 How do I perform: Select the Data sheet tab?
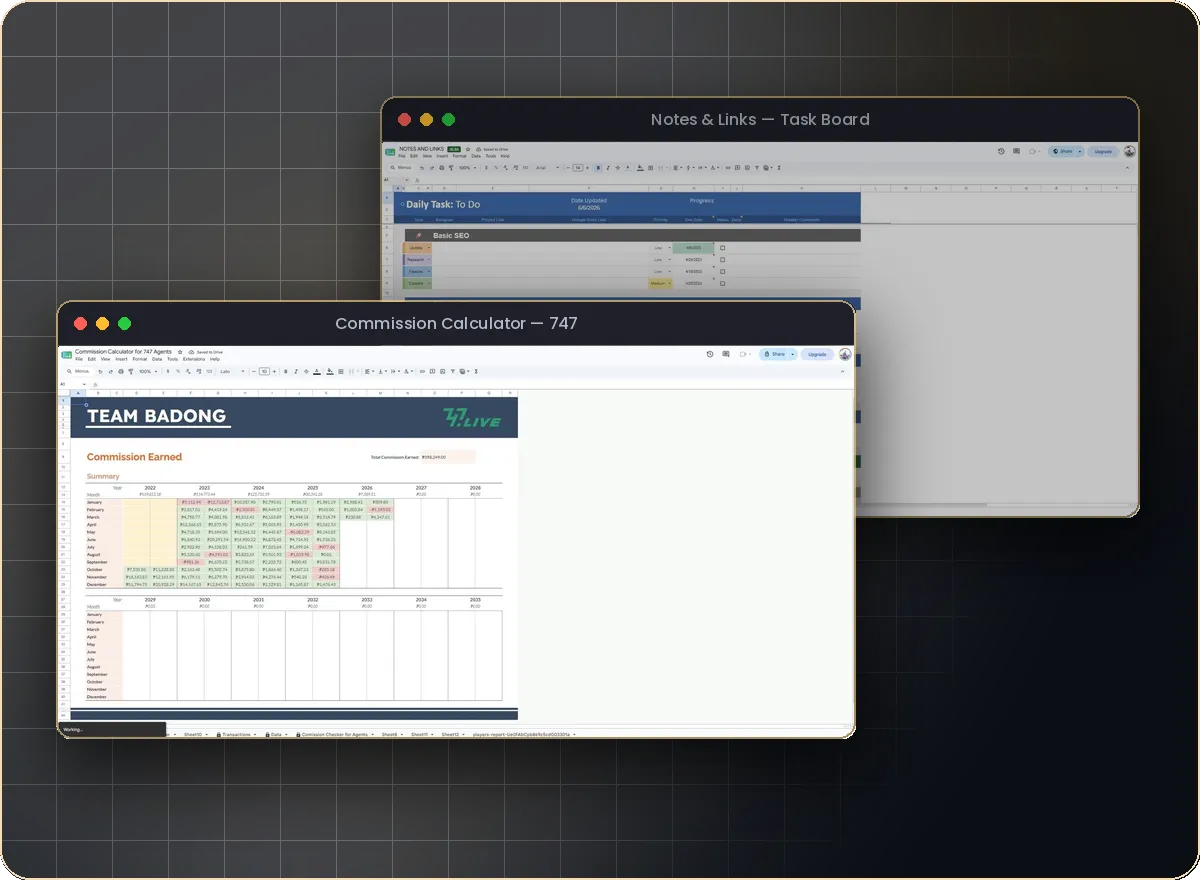coord(276,734)
